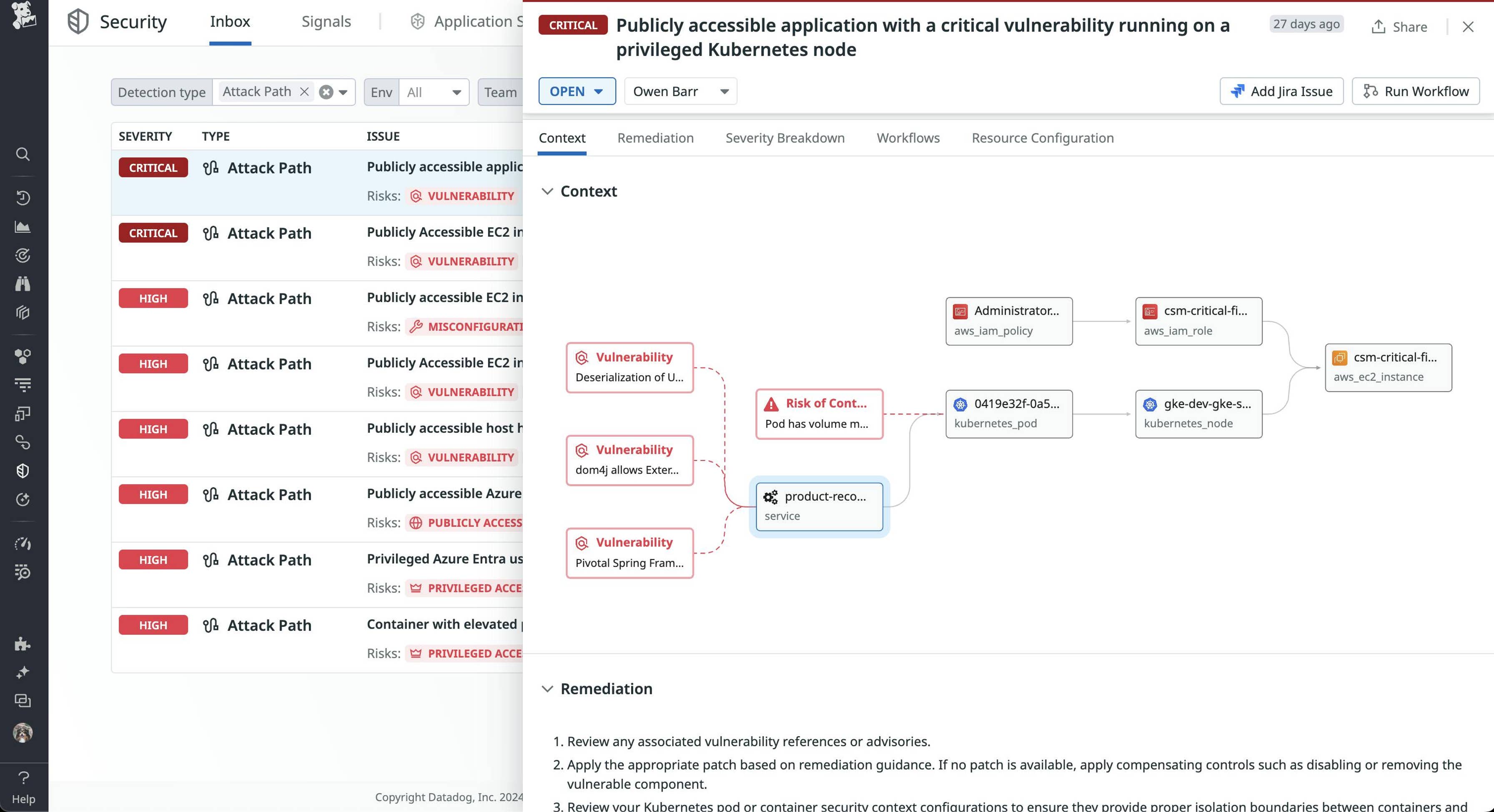
Task: Click the Dashboards chart icon in sidebar
Action: [23, 226]
